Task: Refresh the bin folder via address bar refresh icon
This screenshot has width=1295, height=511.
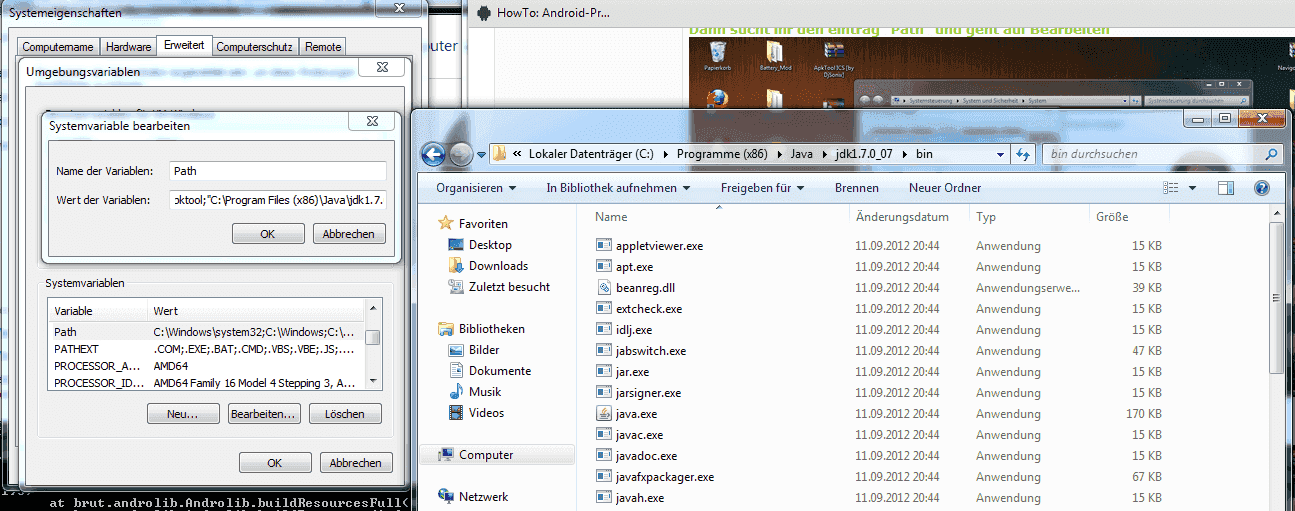Action: click(1023, 154)
